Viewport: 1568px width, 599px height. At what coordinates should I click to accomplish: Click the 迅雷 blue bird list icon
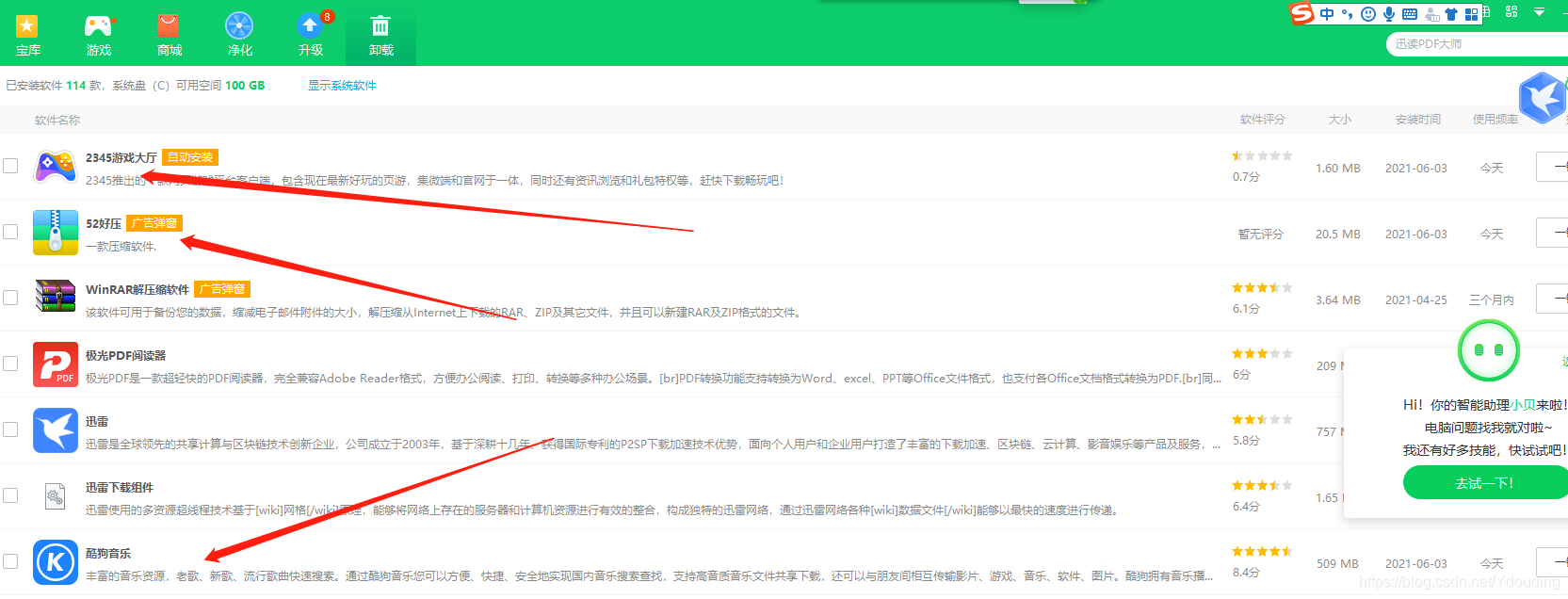[x=56, y=430]
